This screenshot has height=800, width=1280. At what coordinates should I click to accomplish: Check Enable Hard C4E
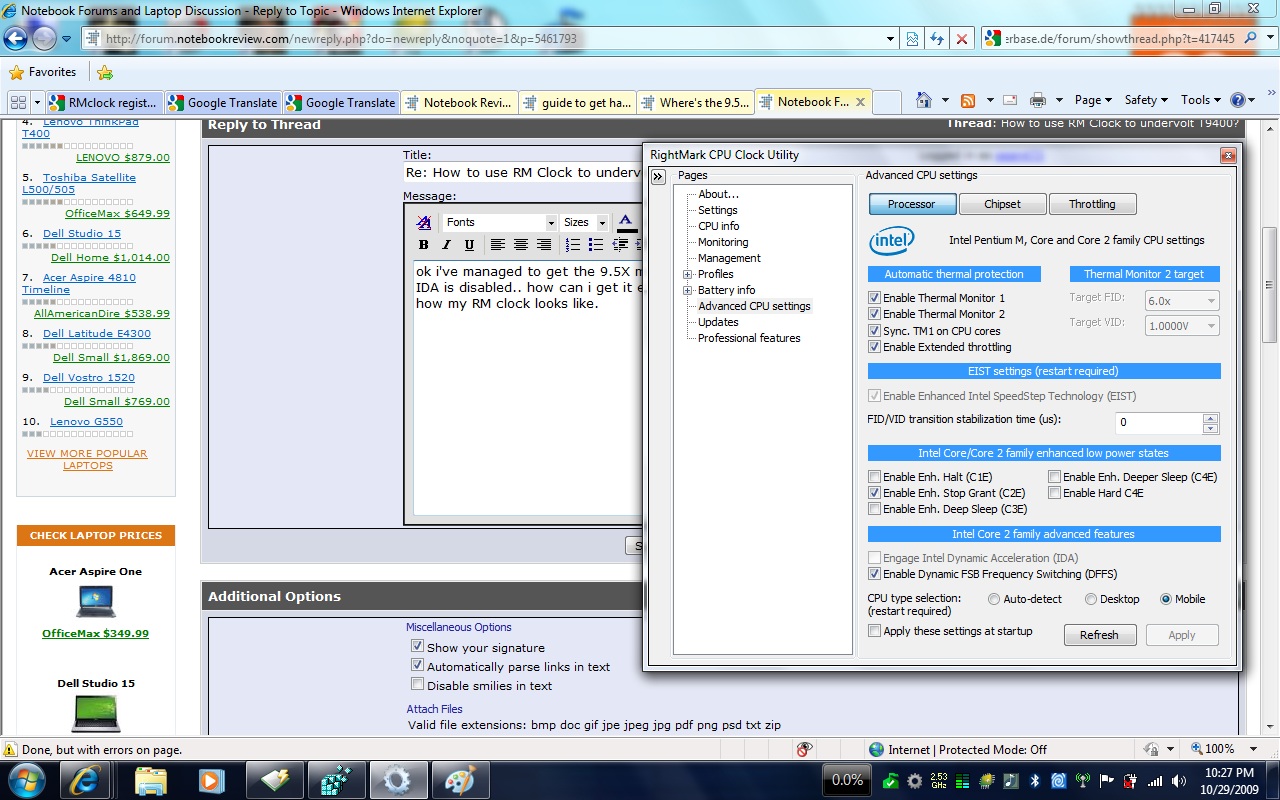click(1055, 493)
